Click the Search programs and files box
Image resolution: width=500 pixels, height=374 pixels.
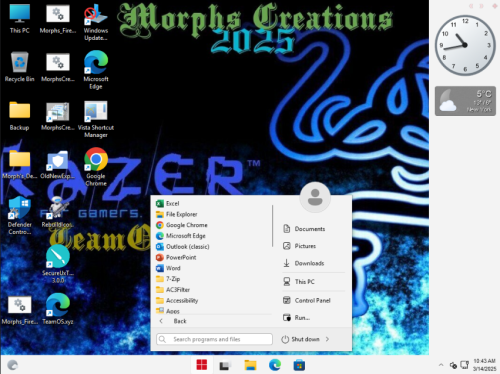click(214, 339)
